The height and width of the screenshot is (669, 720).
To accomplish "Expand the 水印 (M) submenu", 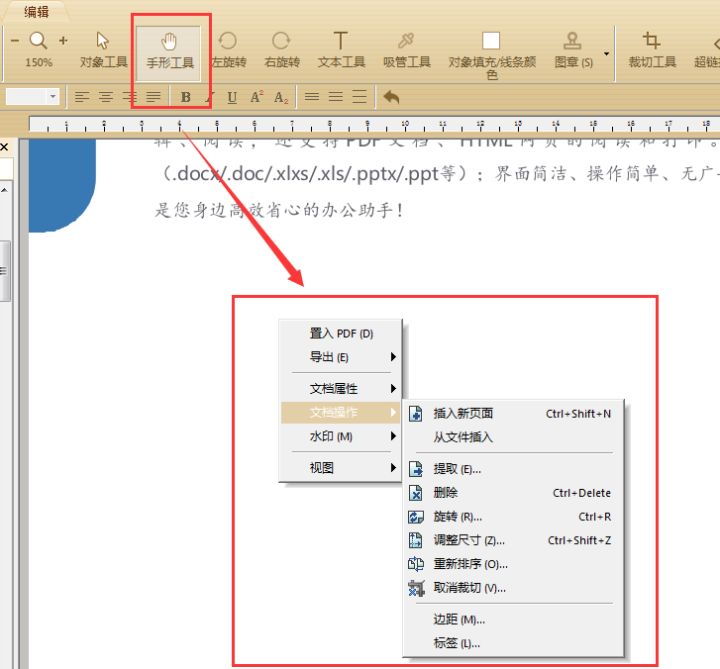I will click(x=341, y=436).
